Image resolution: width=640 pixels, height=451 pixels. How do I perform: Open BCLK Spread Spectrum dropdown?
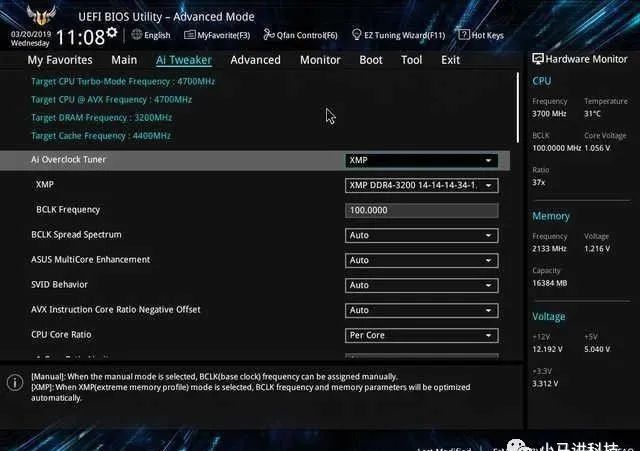(422, 235)
